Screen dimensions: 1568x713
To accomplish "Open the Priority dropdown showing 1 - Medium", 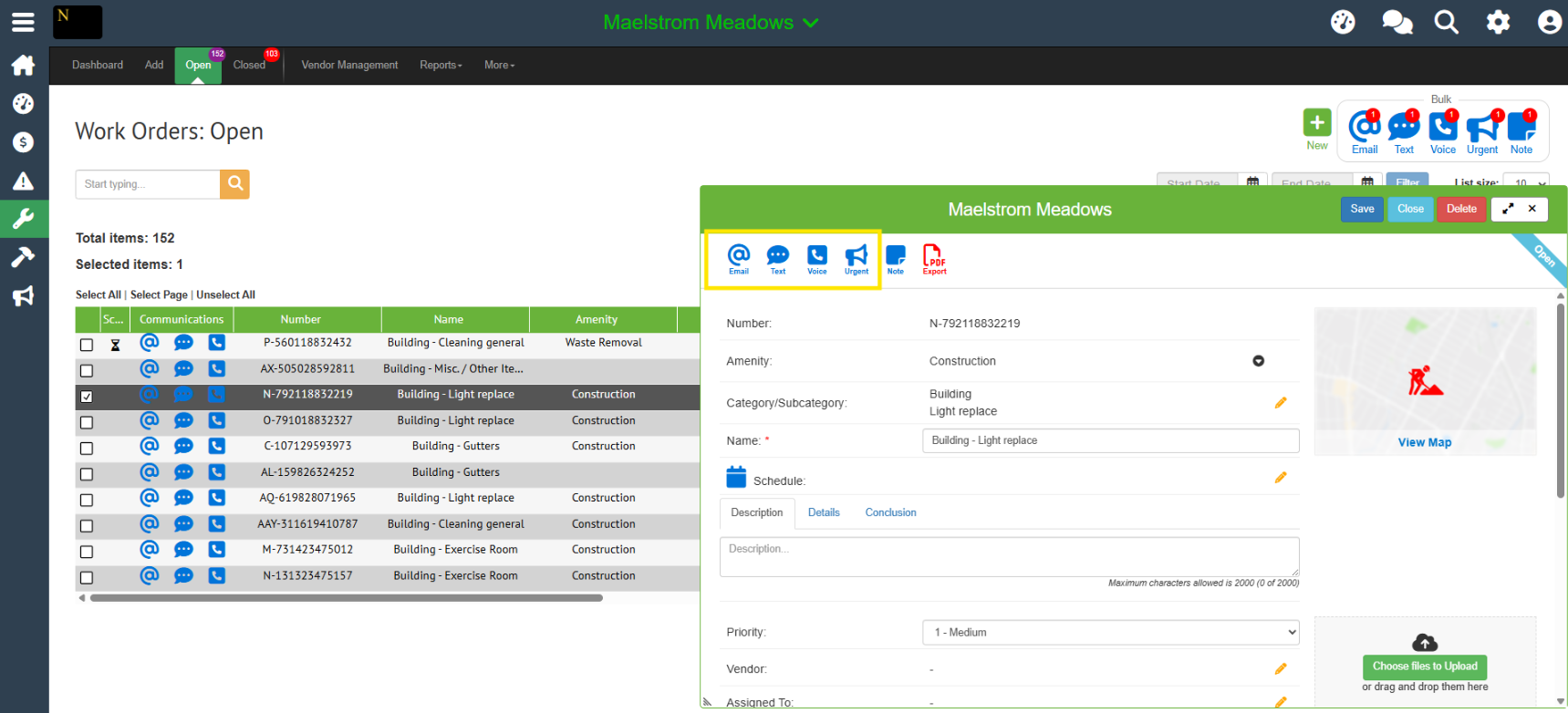I will point(1110,632).
